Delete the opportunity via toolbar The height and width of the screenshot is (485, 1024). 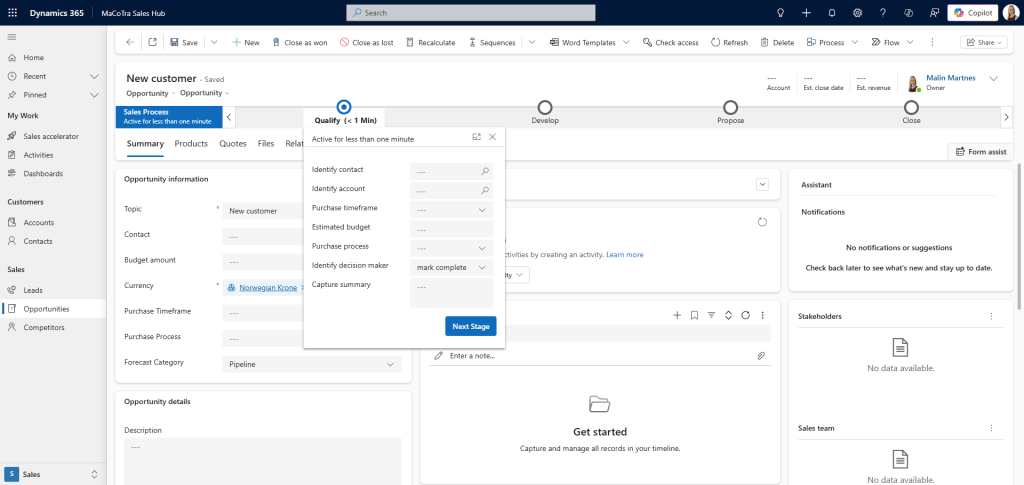[x=777, y=43]
